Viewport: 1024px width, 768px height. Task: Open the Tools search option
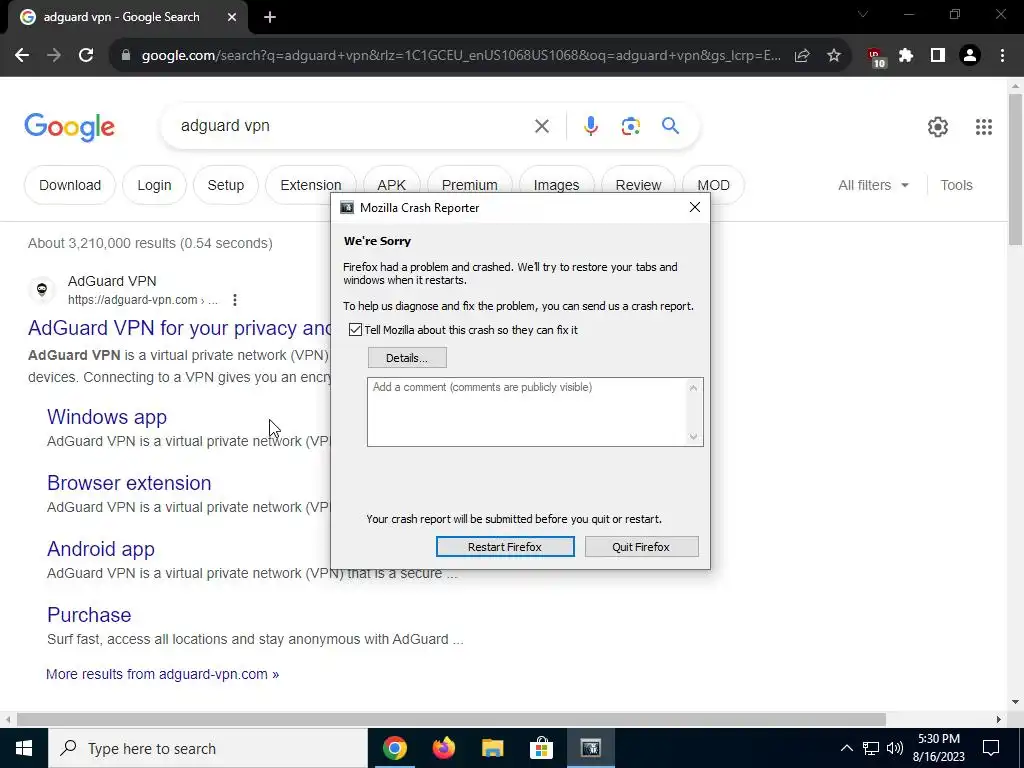956,185
